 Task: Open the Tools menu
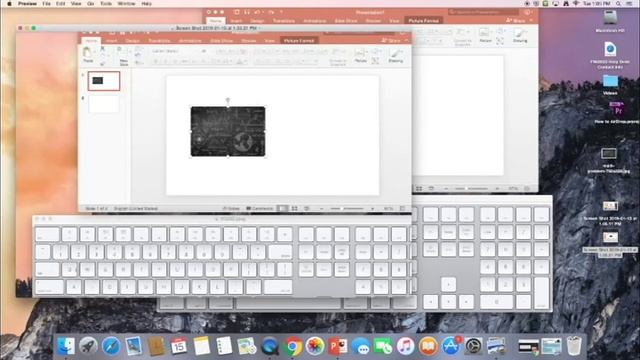pos(106,3)
